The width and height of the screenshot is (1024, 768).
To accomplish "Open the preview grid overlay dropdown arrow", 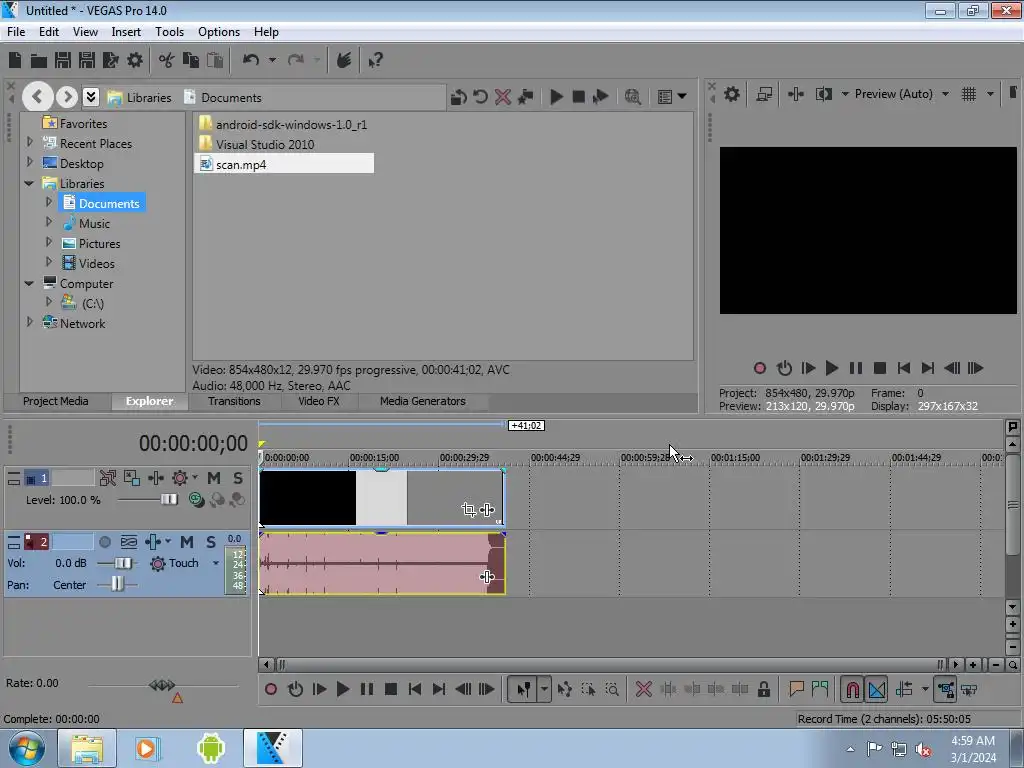I will [x=990, y=94].
